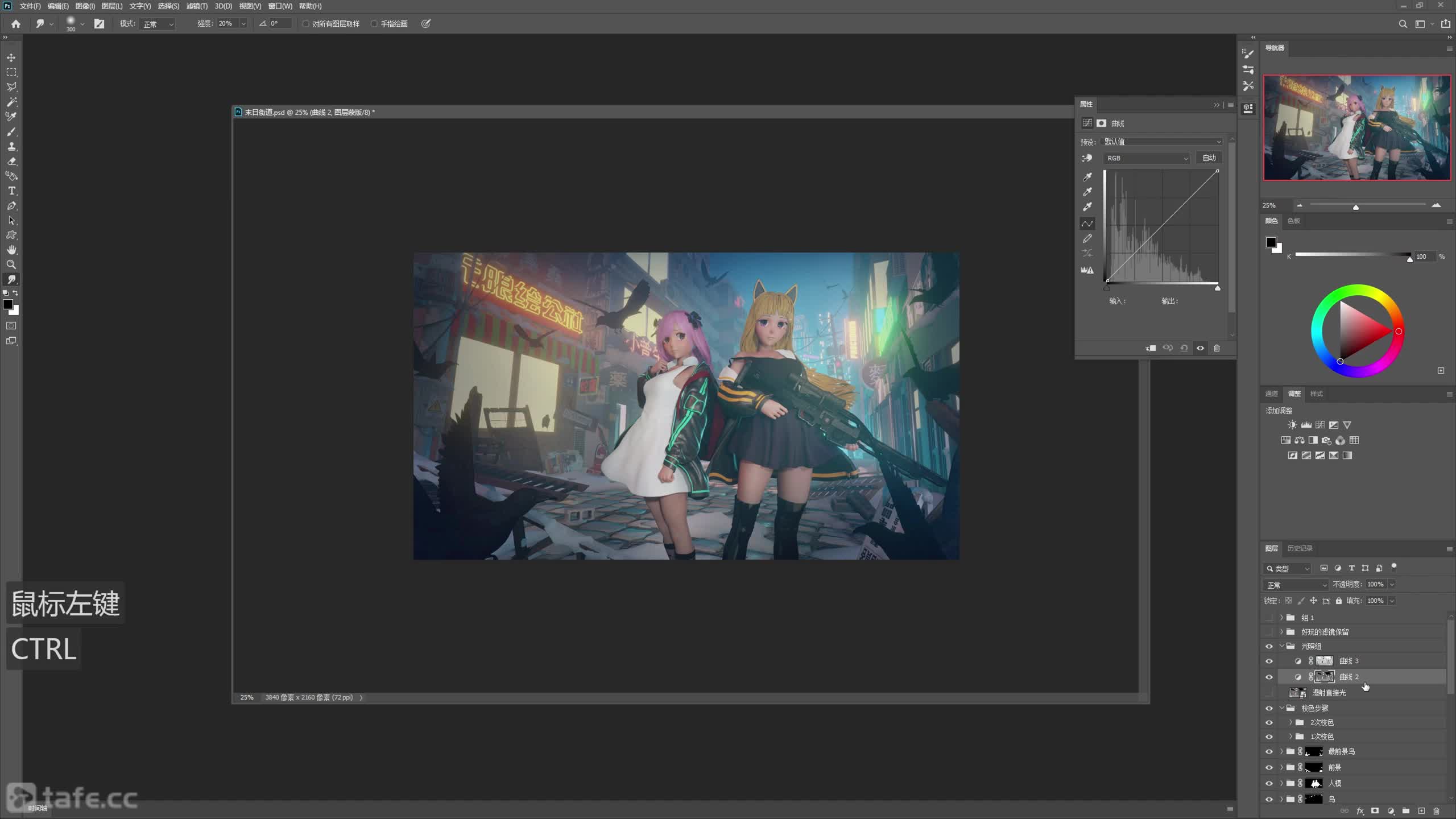The width and height of the screenshot is (1456, 819).
Task: Open the layer blend mode dropdown
Action: [1296, 585]
